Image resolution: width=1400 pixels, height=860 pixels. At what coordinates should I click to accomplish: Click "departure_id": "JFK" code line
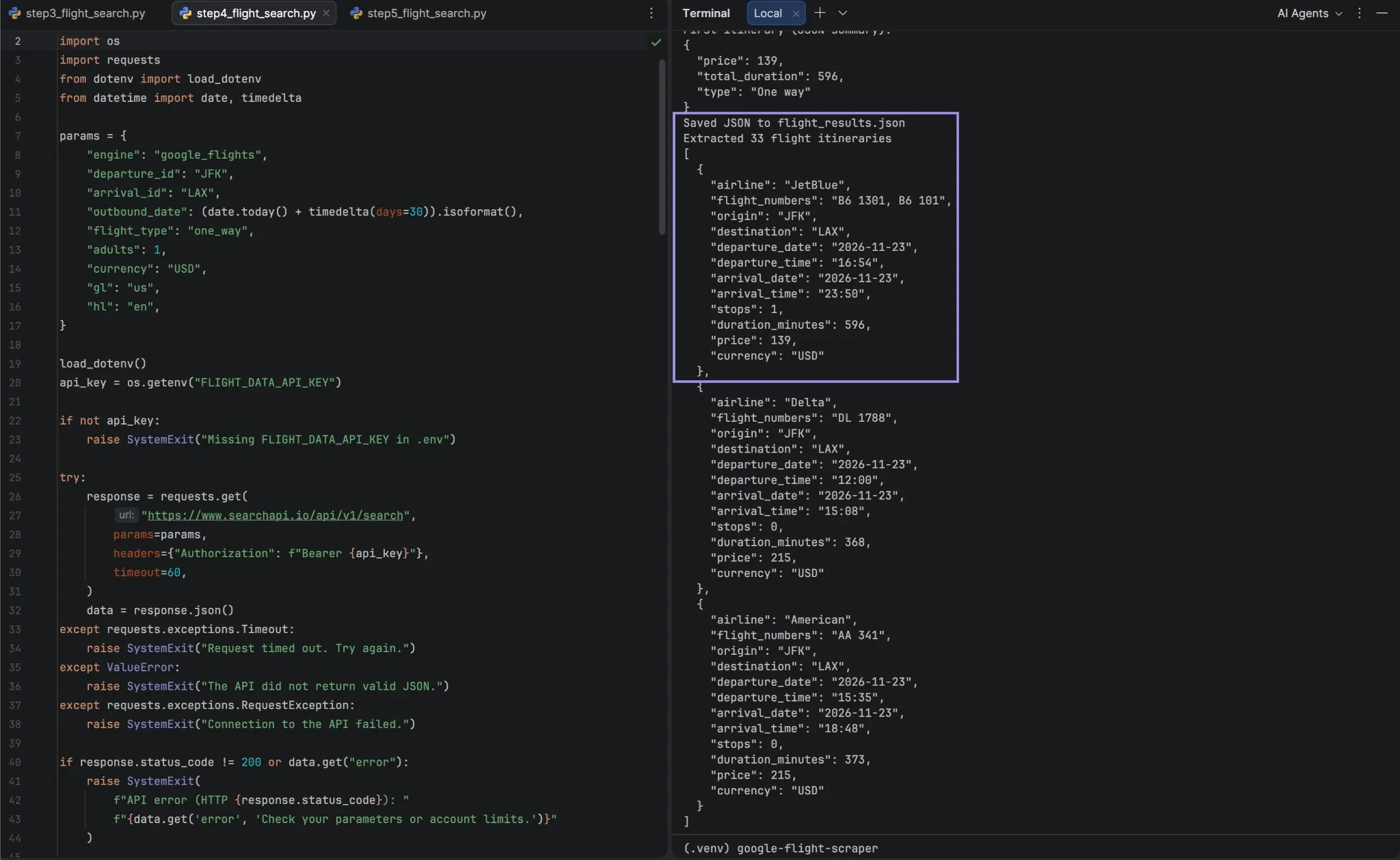pos(160,174)
